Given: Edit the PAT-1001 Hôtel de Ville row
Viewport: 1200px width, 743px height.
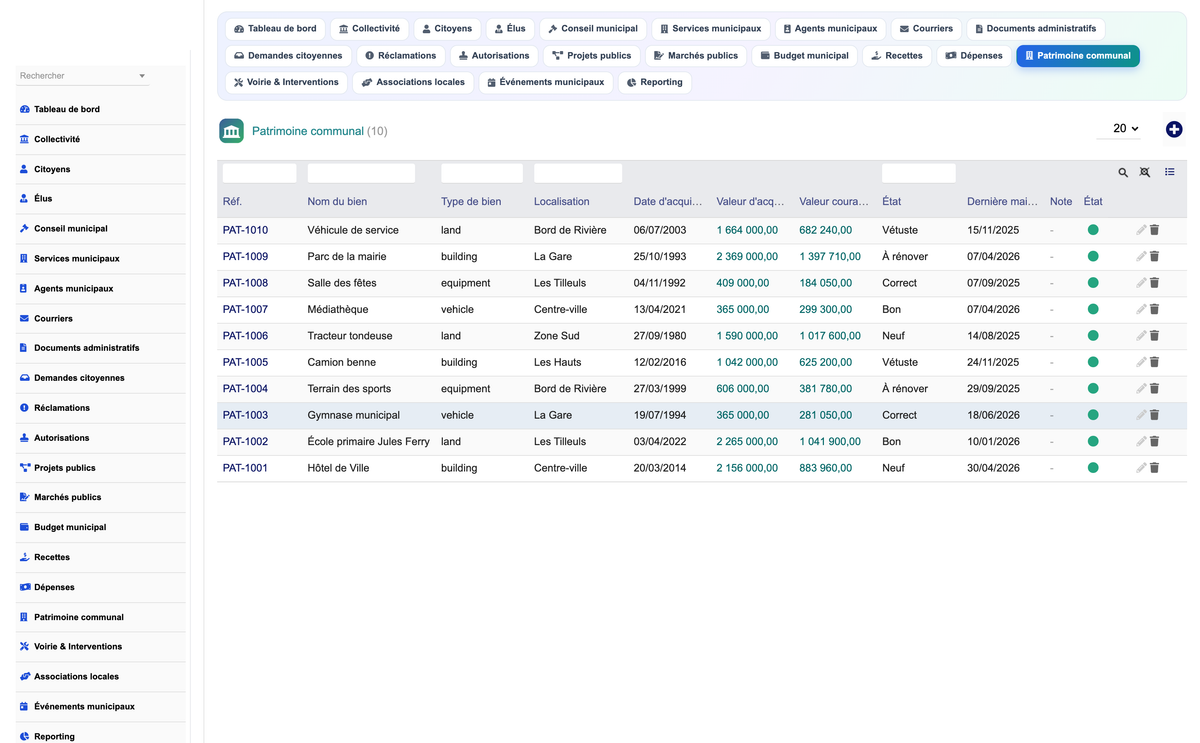Looking at the screenshot, I should [1141, 468].
